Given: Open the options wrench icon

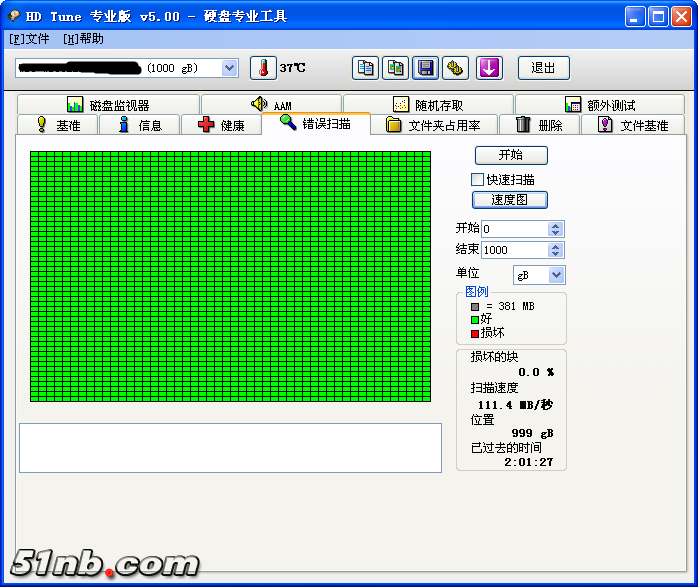Looking at the screenshot, I should click(x=456, y=68).
